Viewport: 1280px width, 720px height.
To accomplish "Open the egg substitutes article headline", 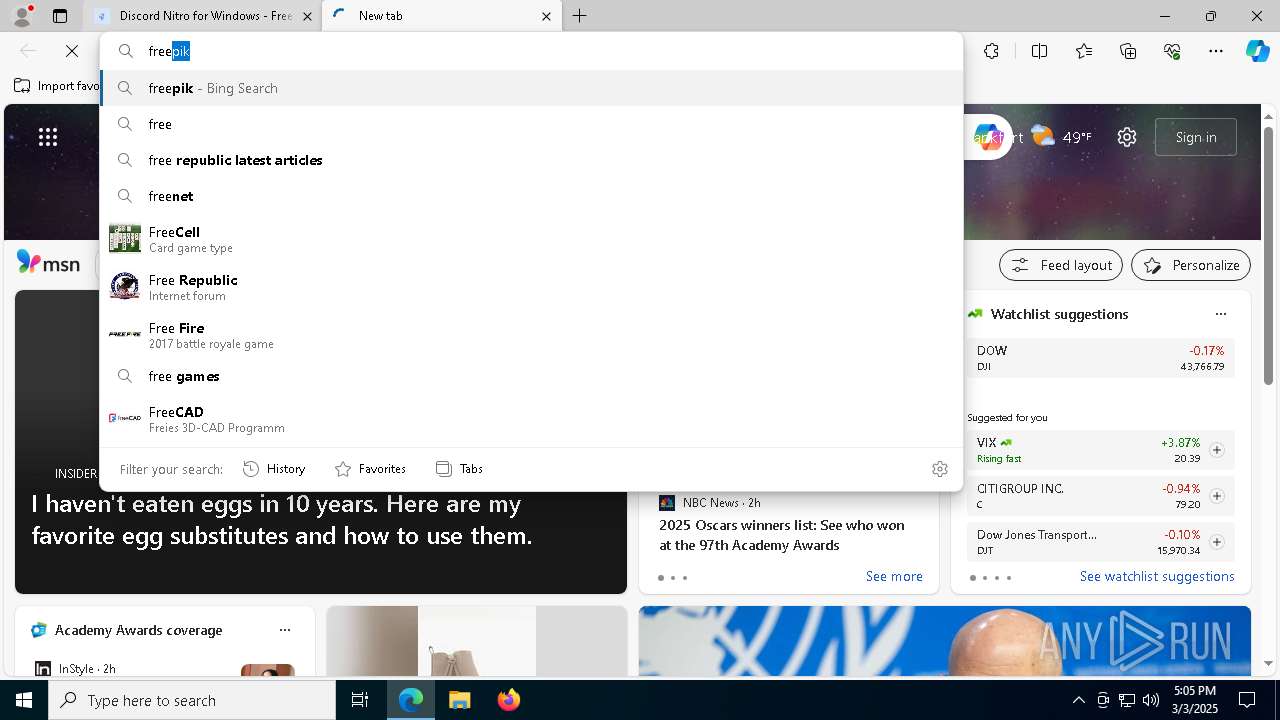I will coord(282,519).
